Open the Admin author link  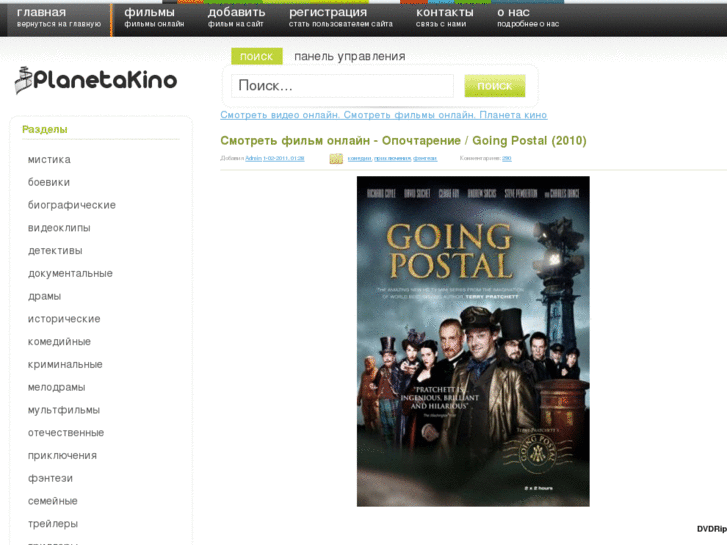pyautogui.click(x=253, y=158)
